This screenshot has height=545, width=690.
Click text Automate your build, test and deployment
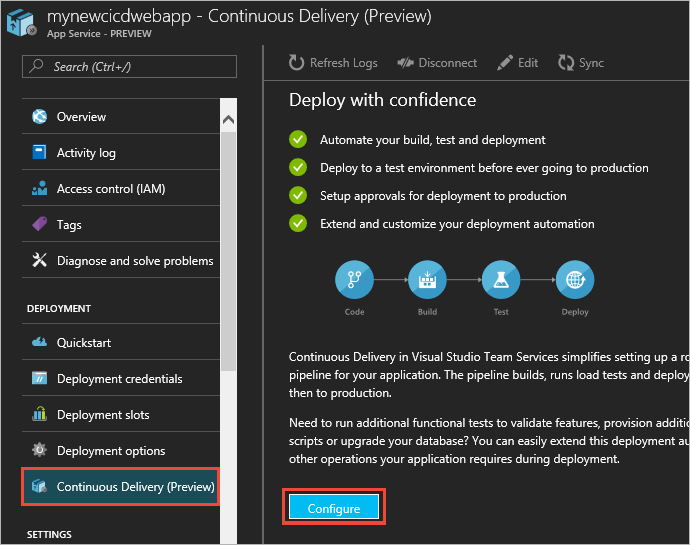click(433, 140)
